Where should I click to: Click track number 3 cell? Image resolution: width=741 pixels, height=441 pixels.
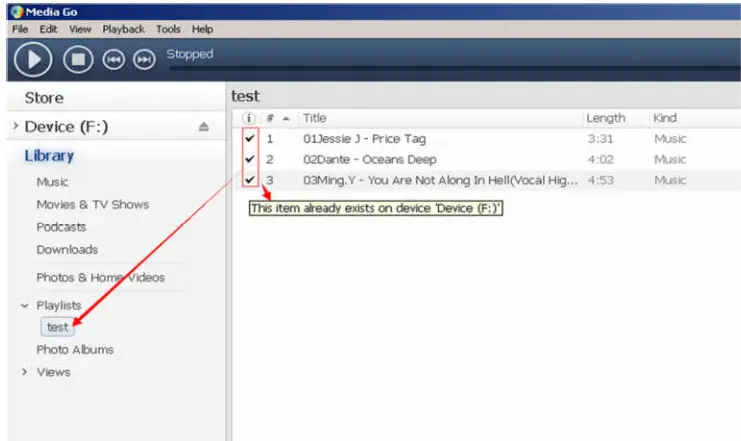[x=269, y=180]
